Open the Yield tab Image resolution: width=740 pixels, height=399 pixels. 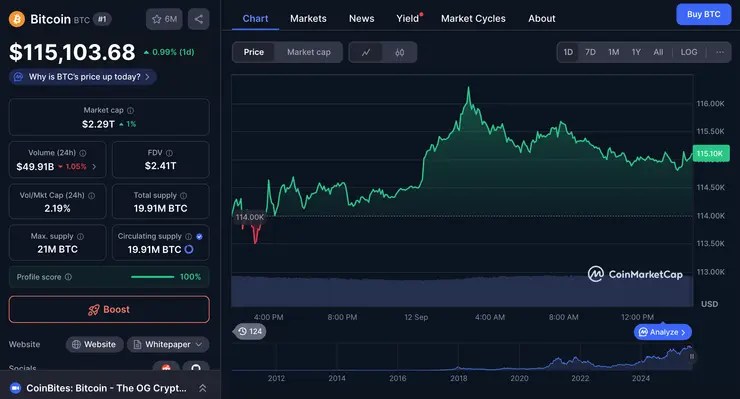pos(409,18)
